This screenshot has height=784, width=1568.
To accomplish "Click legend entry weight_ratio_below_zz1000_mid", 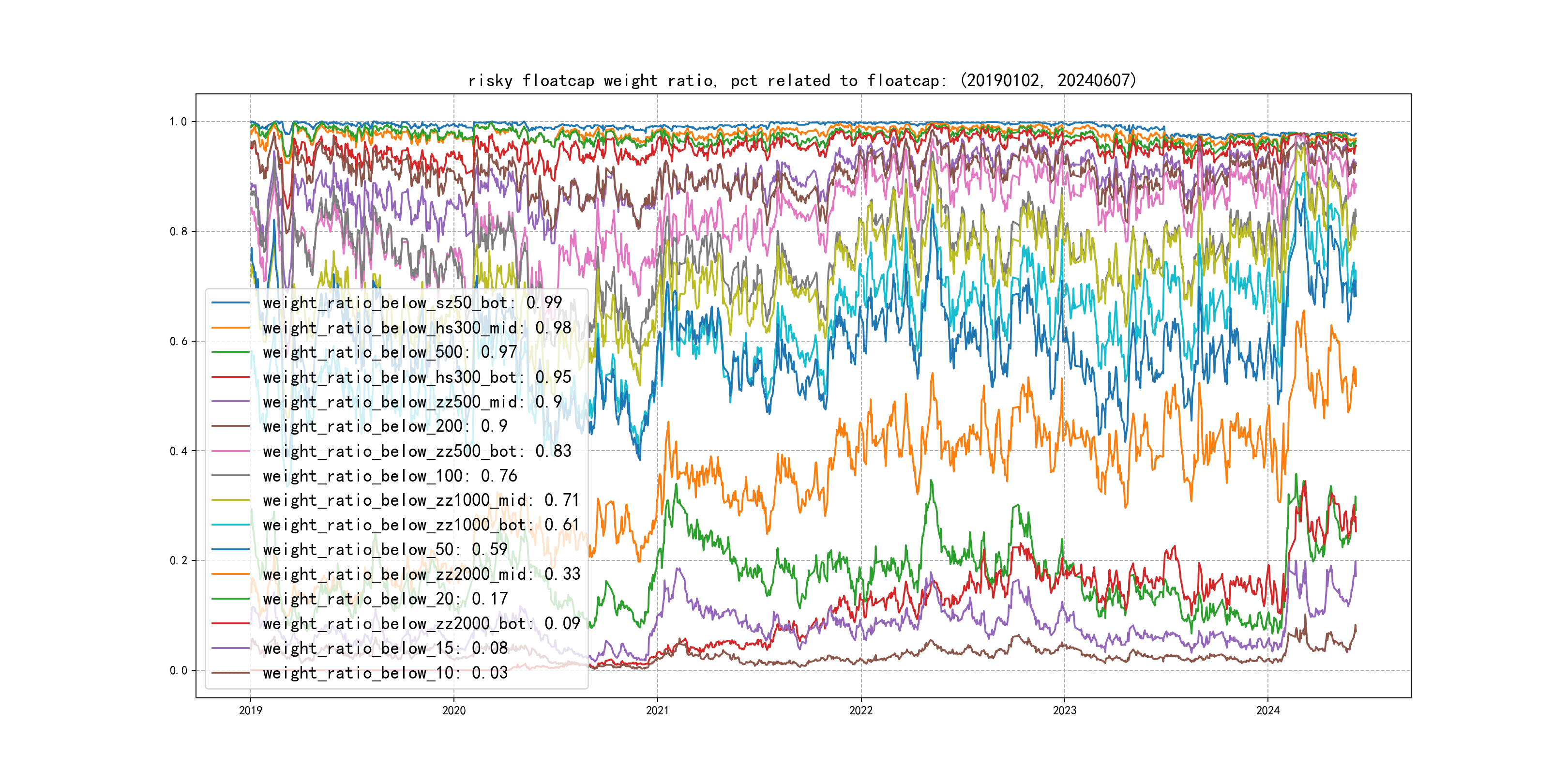I will [421, 500].
